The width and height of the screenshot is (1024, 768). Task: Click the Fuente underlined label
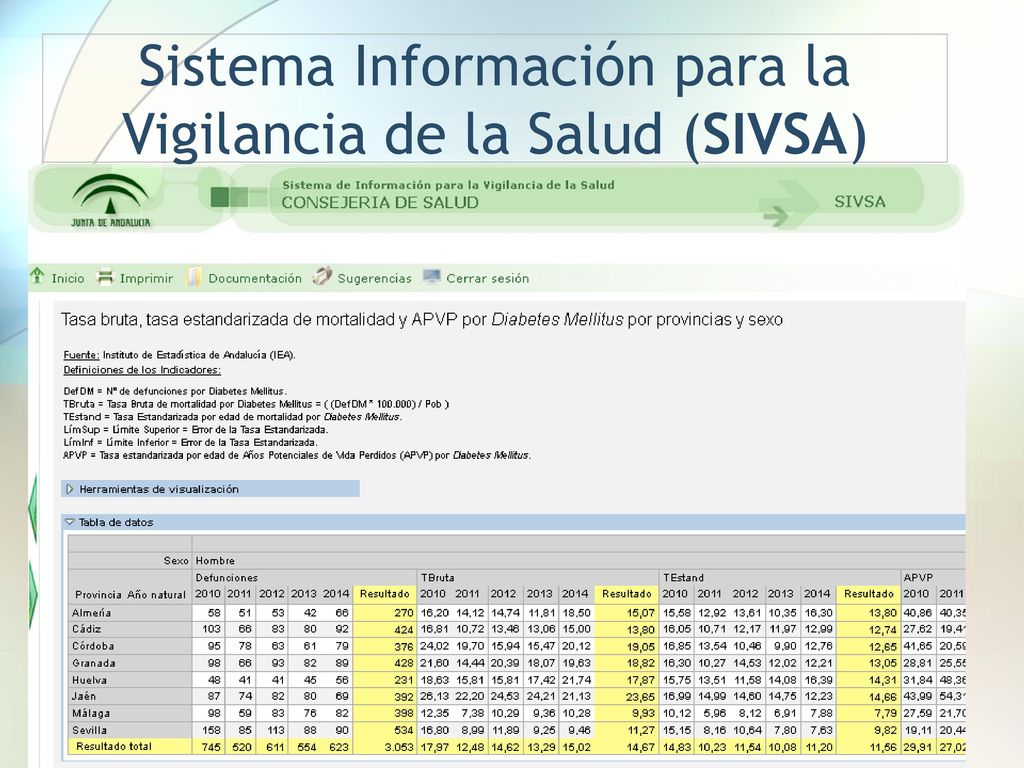[x=81, y=355]
